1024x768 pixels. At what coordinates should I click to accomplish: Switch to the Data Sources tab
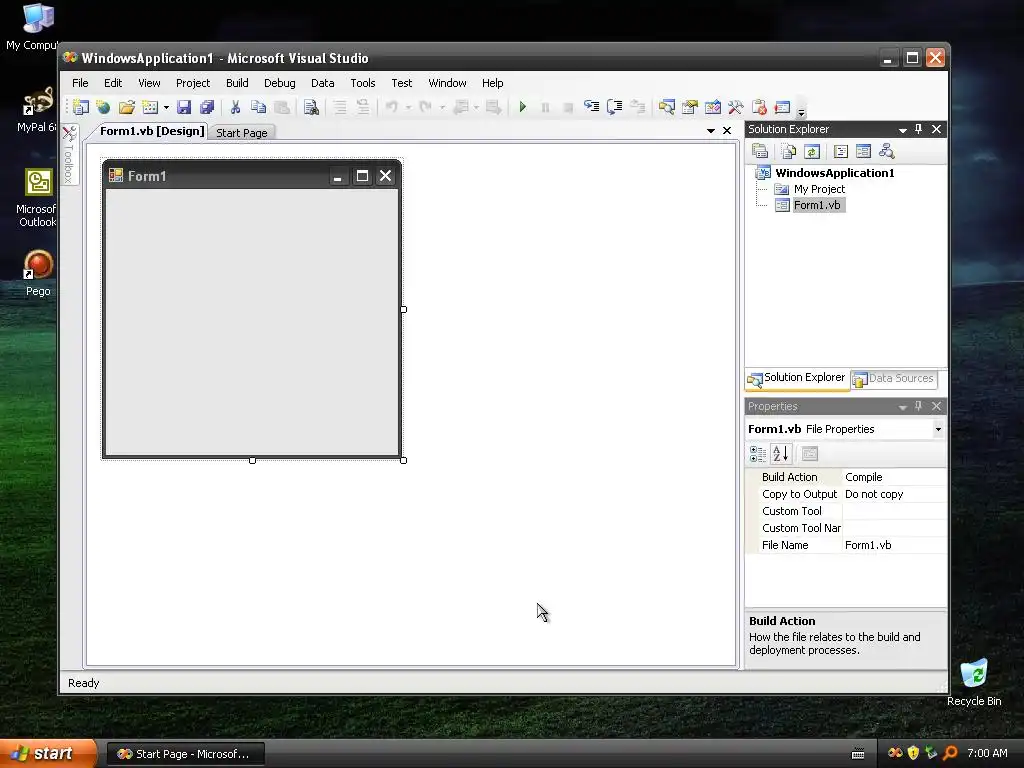click(893, 379)
